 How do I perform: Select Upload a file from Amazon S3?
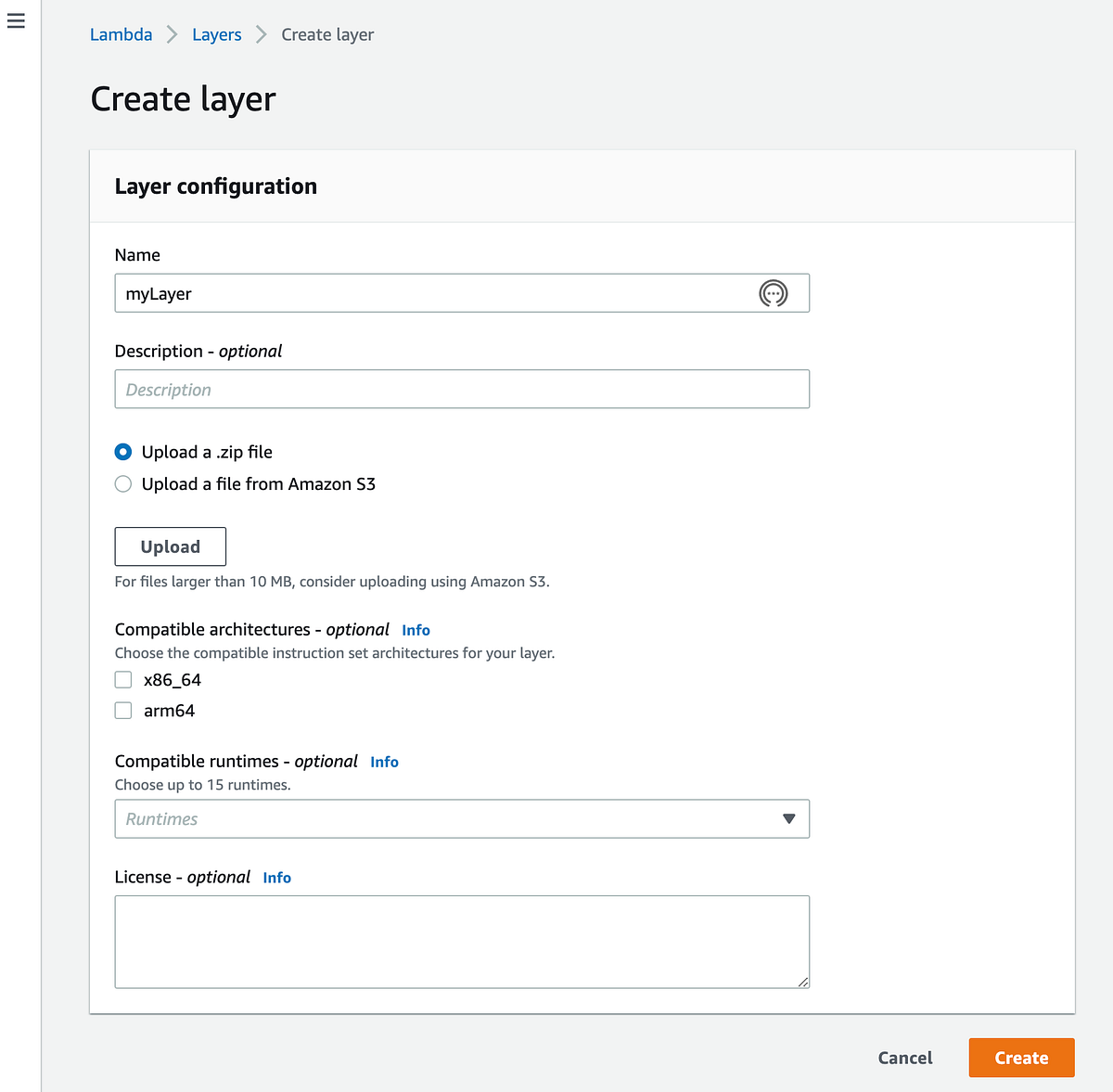[122, 483]
